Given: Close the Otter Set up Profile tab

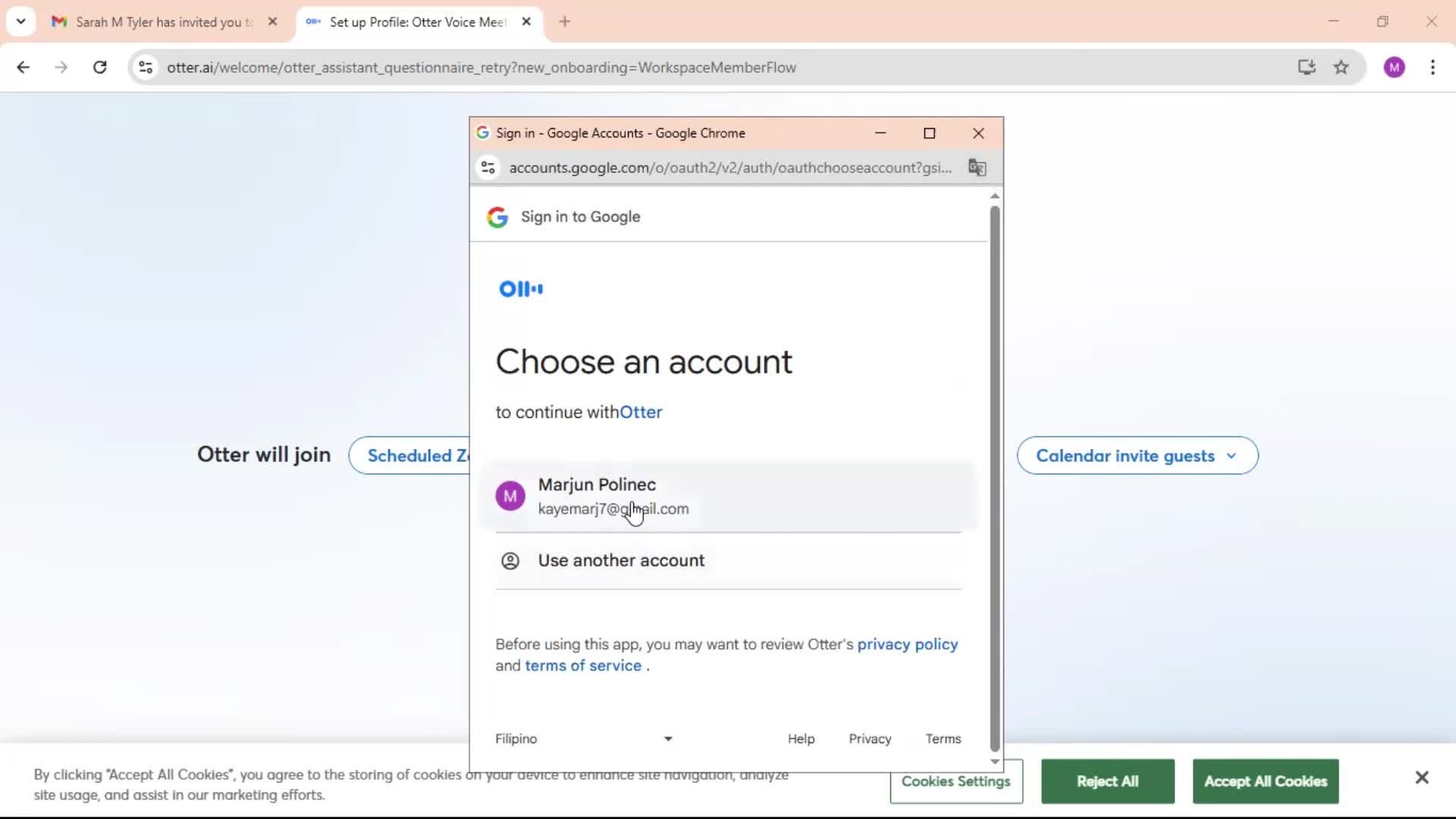Looking at the screenshot, I should coord(526,22).
